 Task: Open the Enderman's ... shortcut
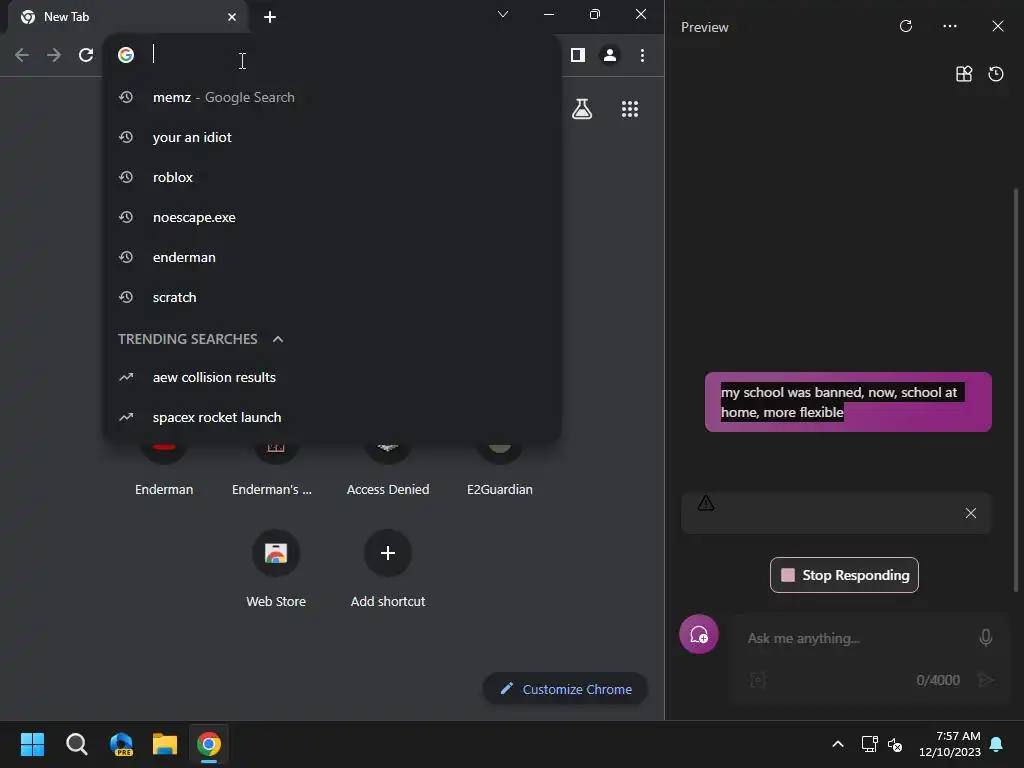click(x=276, y=472)
